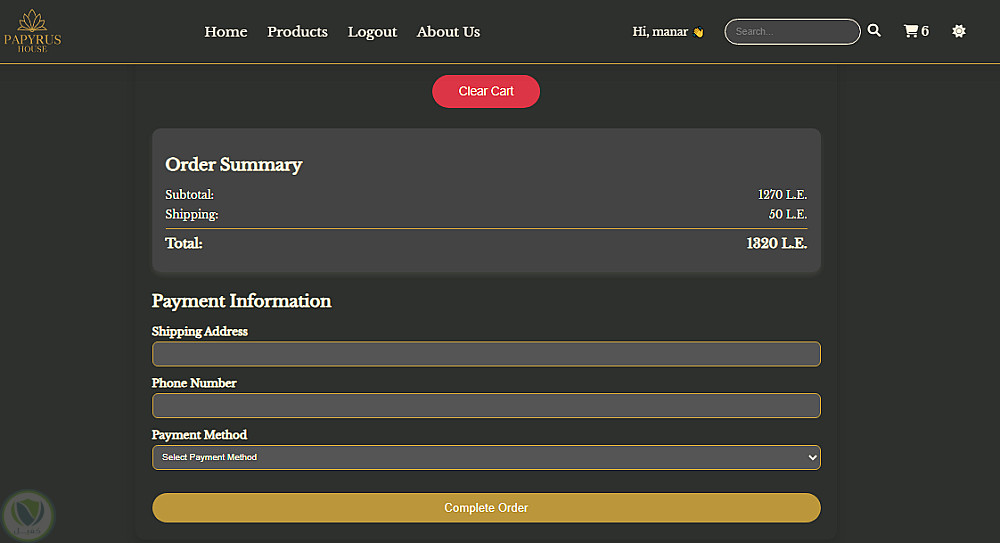
Task: Expand the Select Payment Method dropdown
Action: tap(486, 457)
